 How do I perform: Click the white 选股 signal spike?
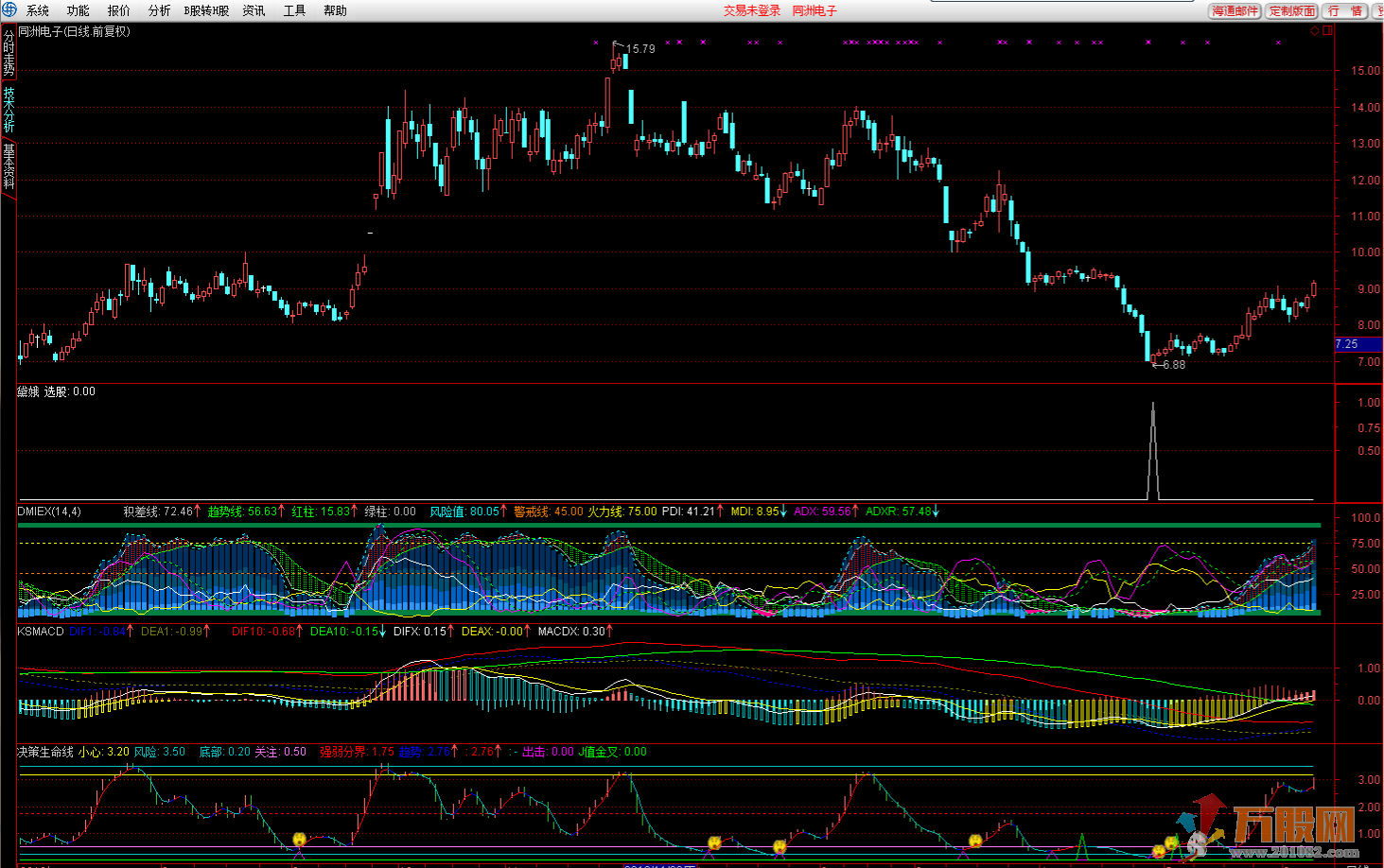[x=1152, y=451]
